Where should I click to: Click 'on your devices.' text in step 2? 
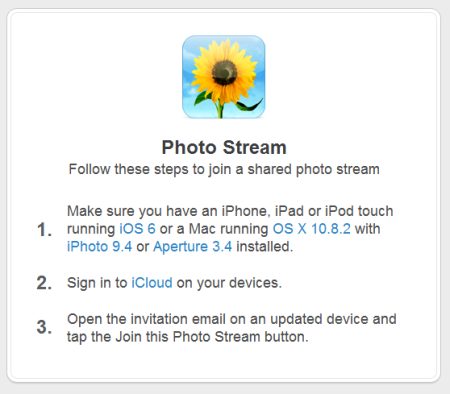coord(229,283)
